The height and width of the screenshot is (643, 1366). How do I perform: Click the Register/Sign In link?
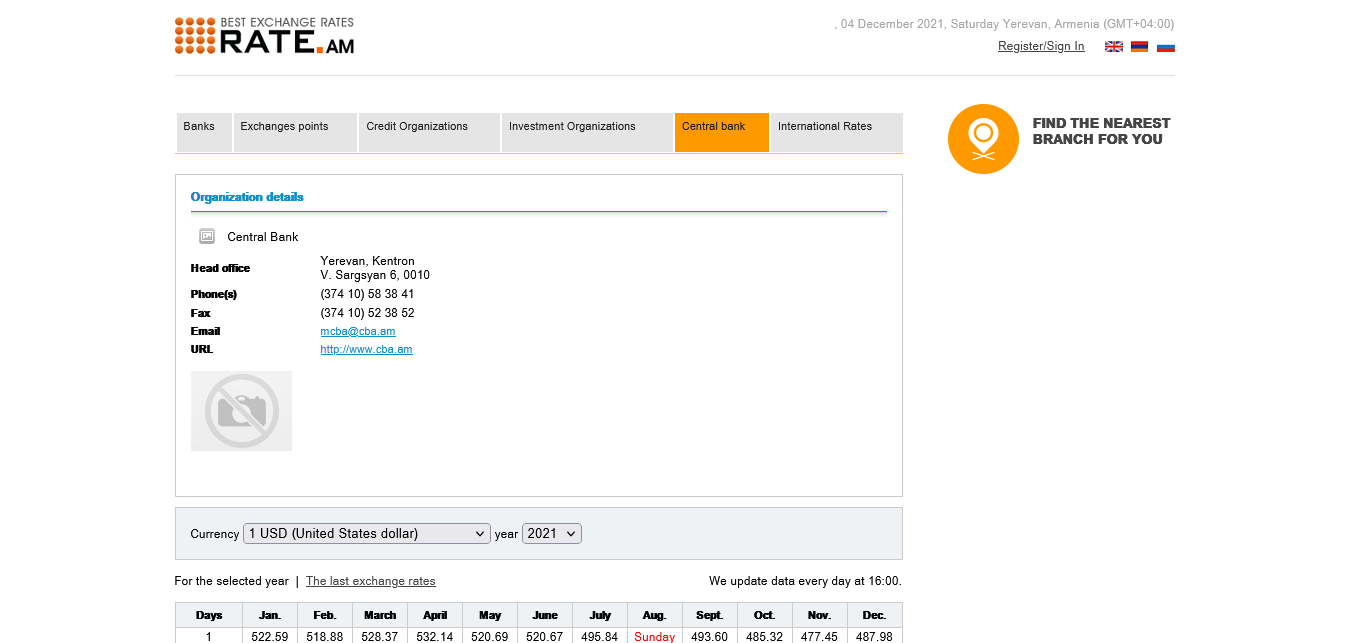pyautogui.click(x=1040, y=47)
